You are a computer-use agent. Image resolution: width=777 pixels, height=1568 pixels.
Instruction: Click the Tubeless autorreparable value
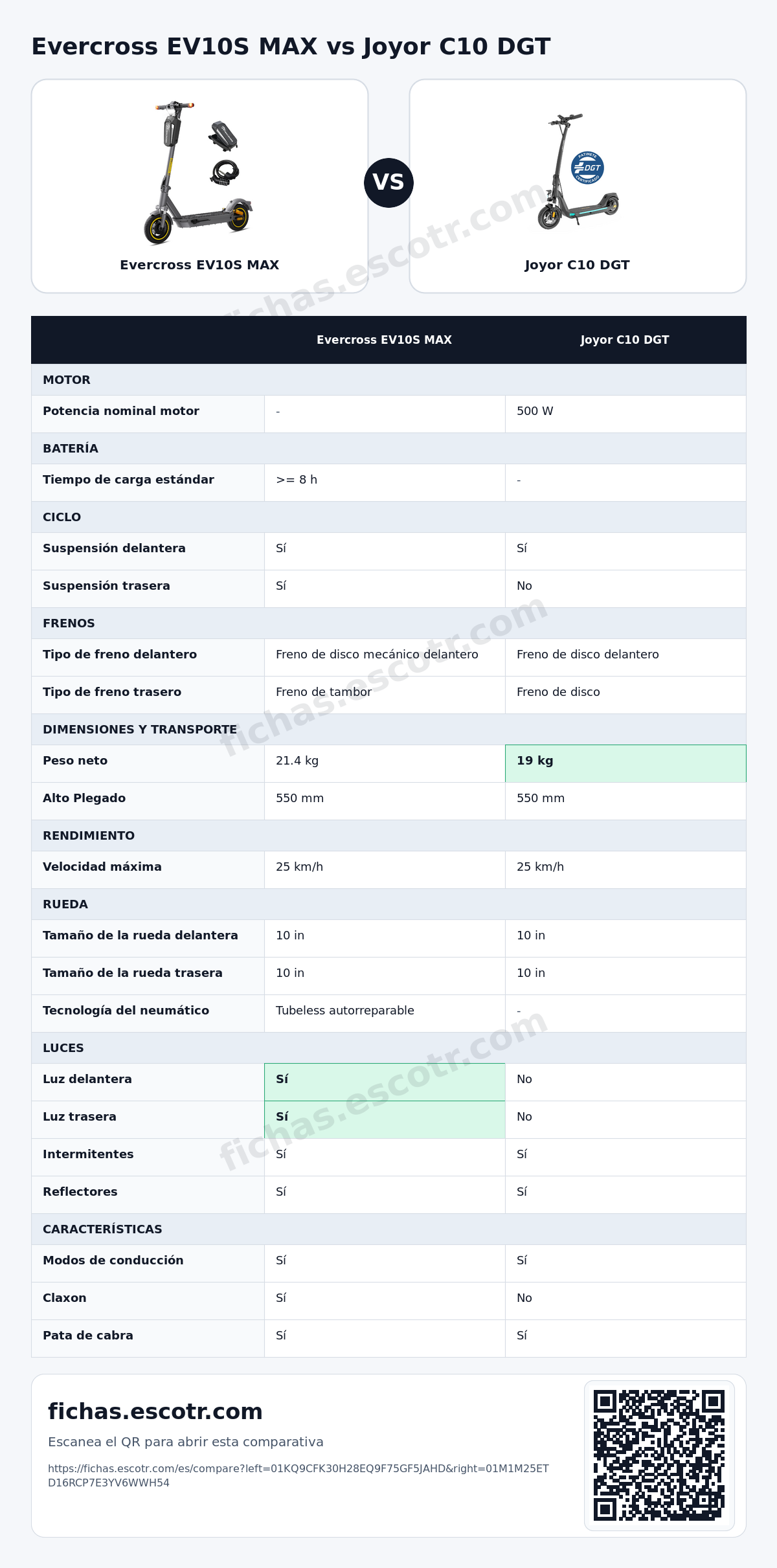(x=345, y=1011)
